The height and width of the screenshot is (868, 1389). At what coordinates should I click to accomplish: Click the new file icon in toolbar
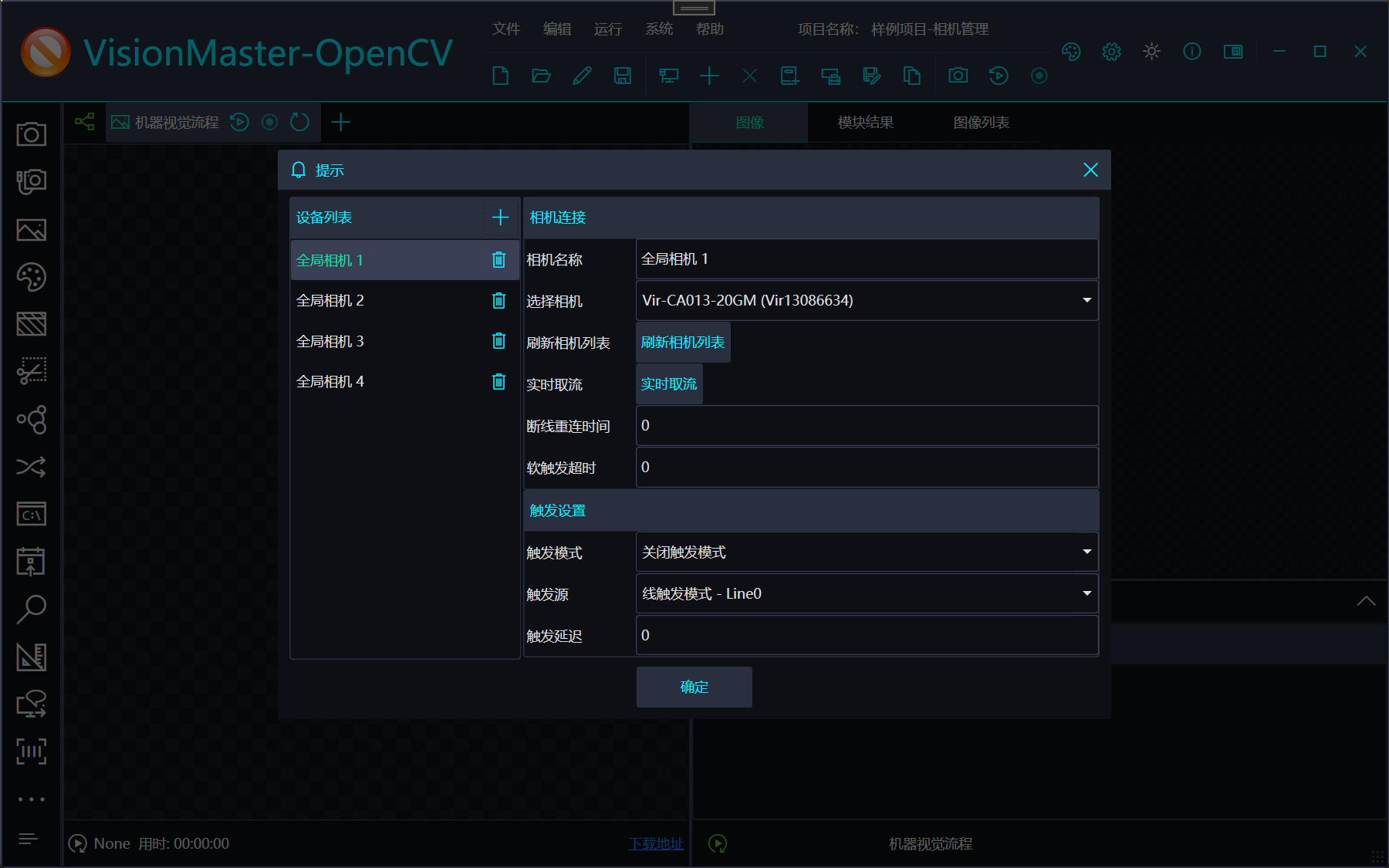500,76
